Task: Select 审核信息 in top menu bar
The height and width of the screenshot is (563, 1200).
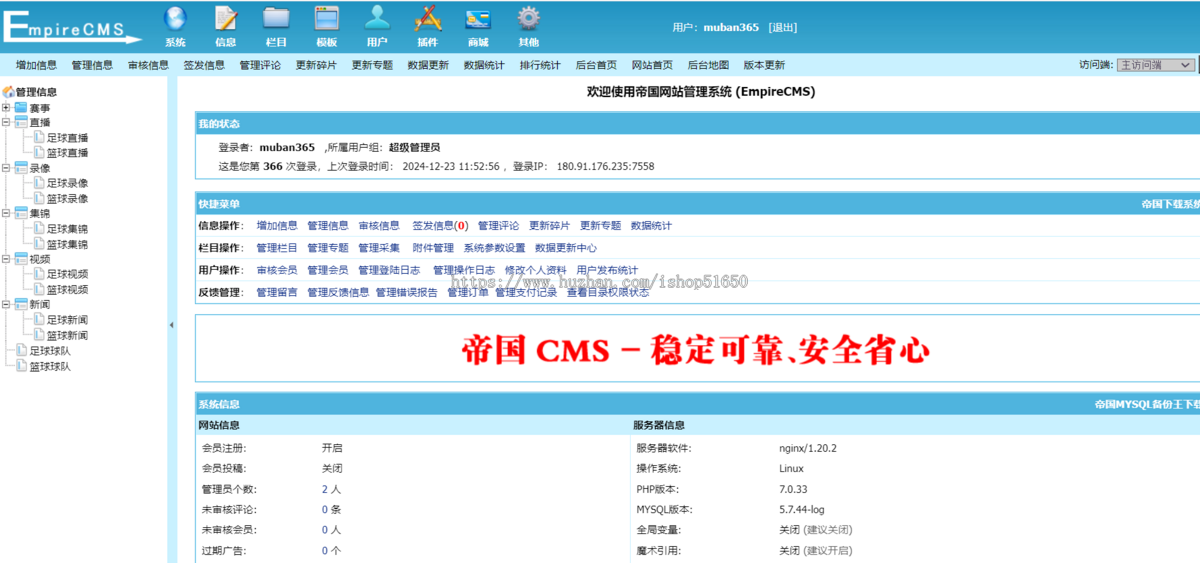Action: [148, 65]
